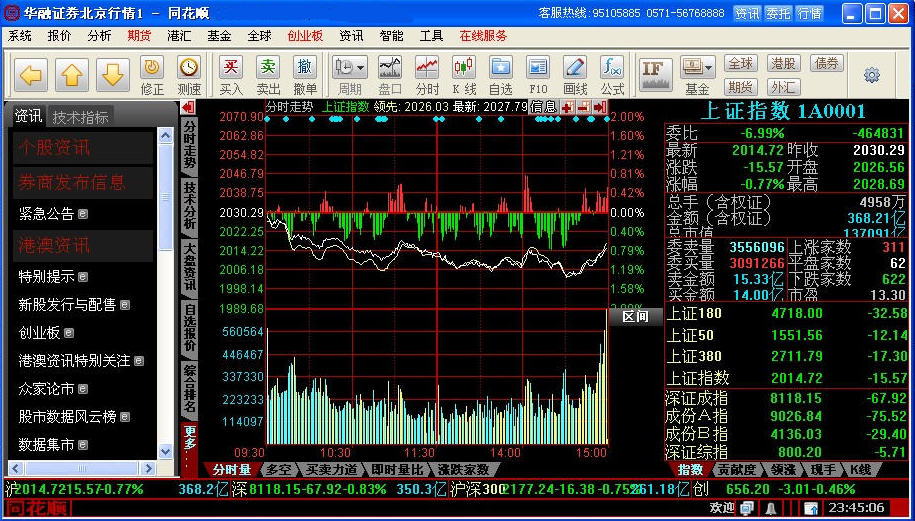Open the 报价 menu
The image size is (915, 521).
(59, 36)
